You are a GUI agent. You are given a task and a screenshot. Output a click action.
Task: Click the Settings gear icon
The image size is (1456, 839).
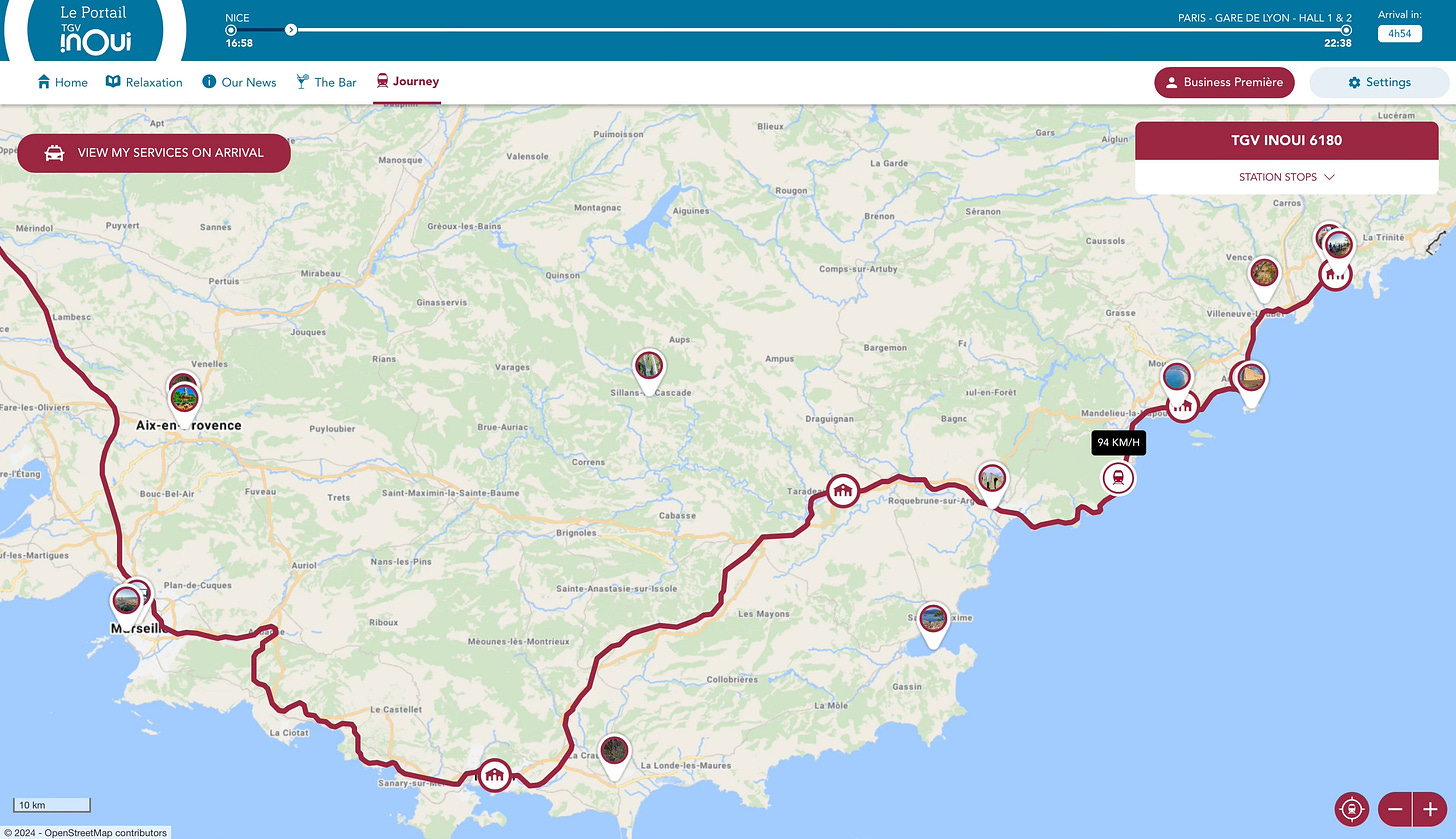(1355, 82)
